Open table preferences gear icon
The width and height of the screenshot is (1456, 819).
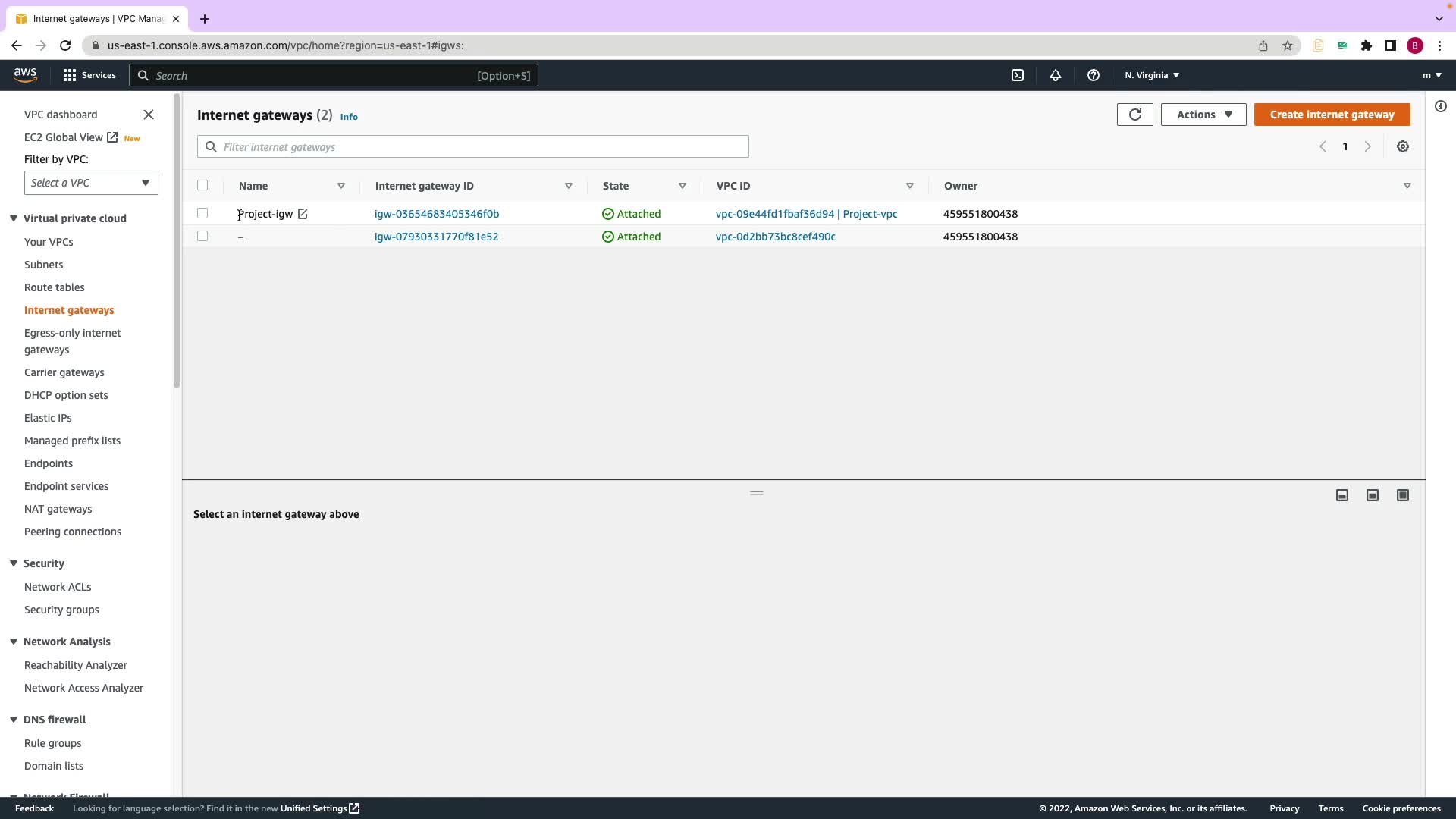coord(1402,147)
